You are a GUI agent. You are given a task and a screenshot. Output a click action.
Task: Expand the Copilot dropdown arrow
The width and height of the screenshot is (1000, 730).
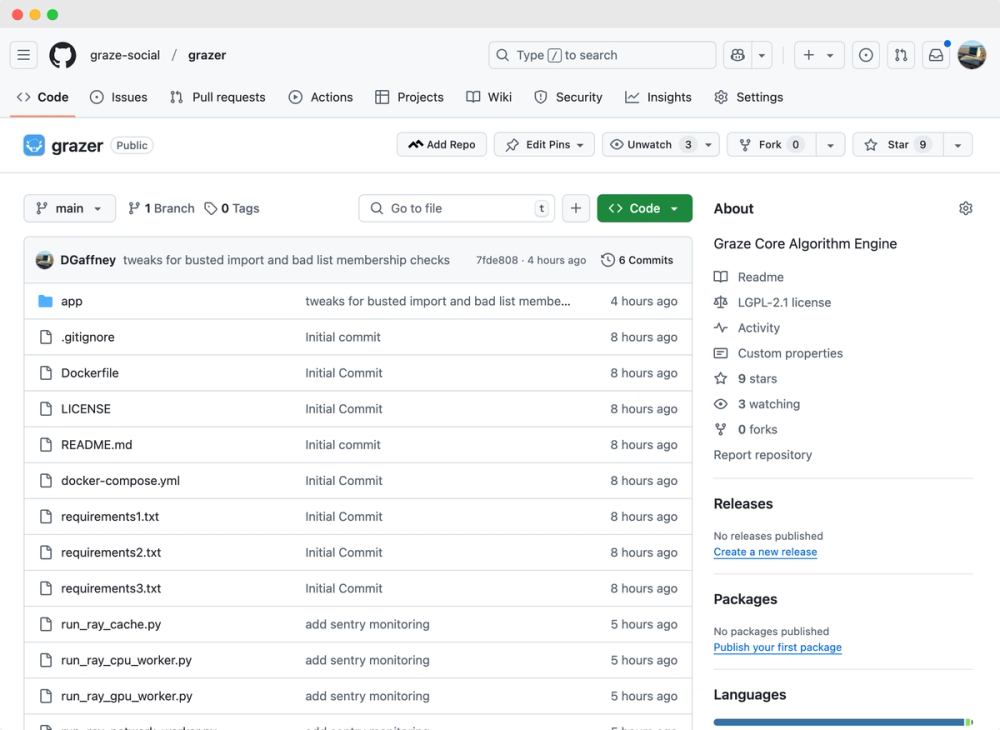click(761, 55)
